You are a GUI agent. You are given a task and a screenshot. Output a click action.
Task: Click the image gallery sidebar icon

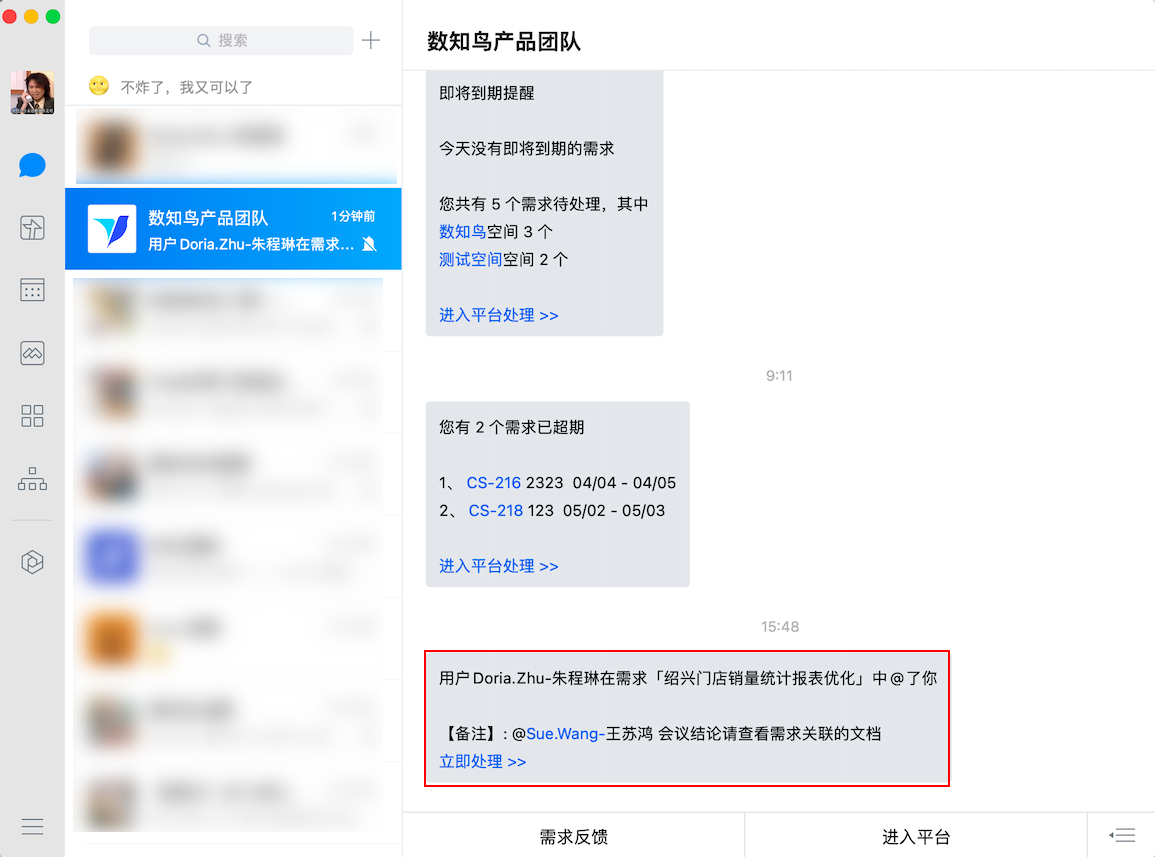pyautogui.click(x=32, y=353)
